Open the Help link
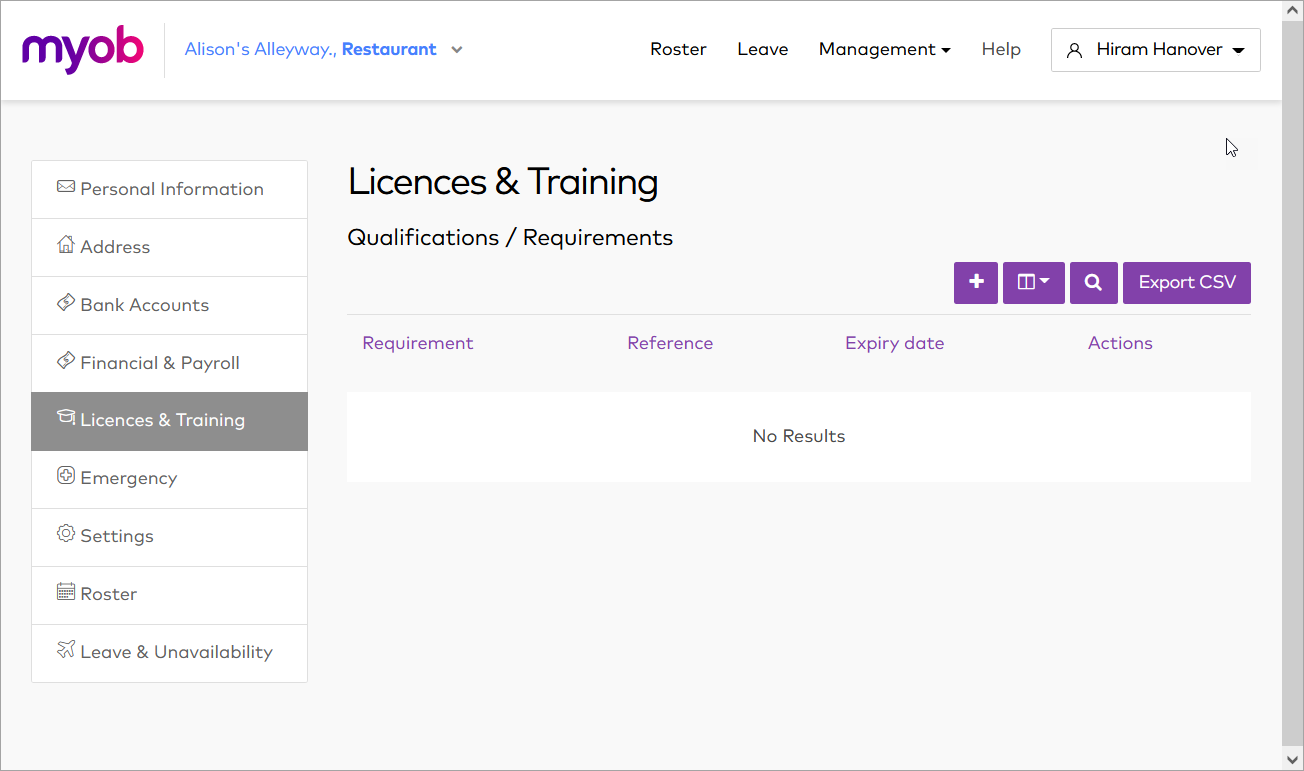The width and height of the screenshot is (1304, 771). point(1000,49)
